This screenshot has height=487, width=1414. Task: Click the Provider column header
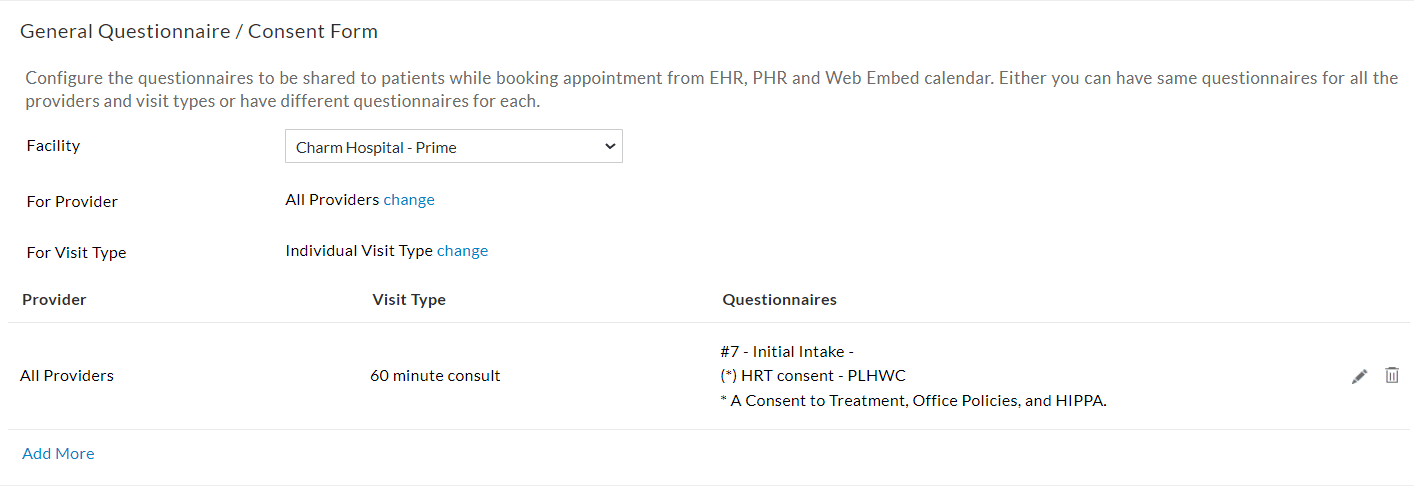pos(54,299)
